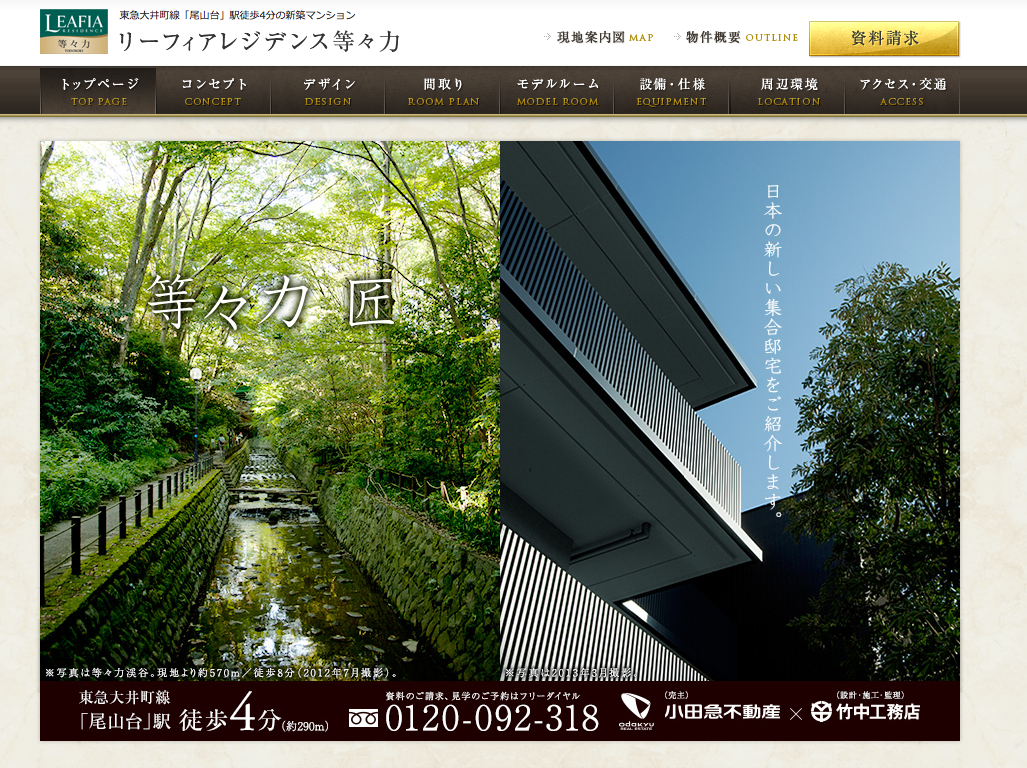Select the トップページ TOP PAGE tab
The width and height of the screenshot is (1027, 768).
98,91
